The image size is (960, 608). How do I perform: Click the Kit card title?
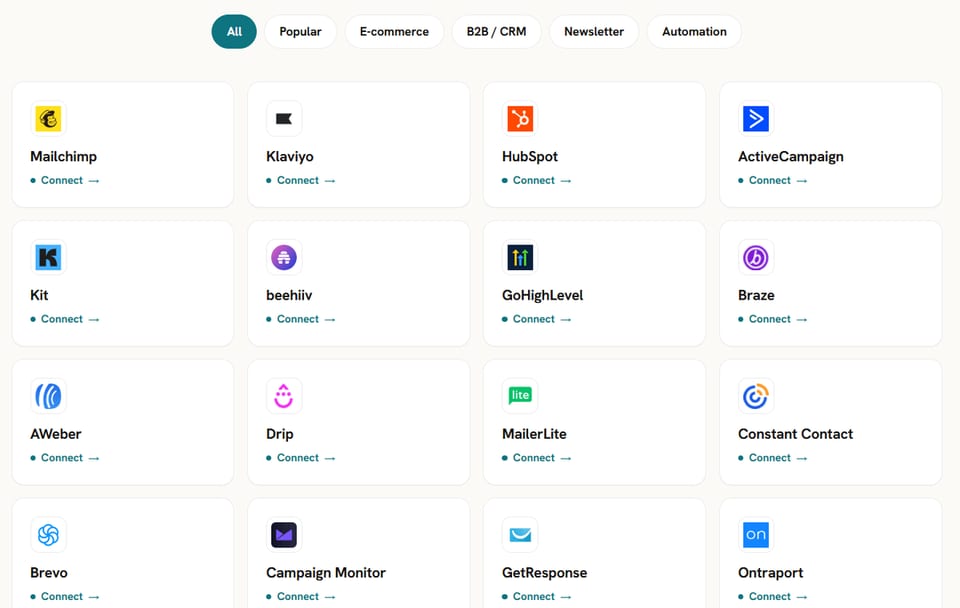point(39,295)
